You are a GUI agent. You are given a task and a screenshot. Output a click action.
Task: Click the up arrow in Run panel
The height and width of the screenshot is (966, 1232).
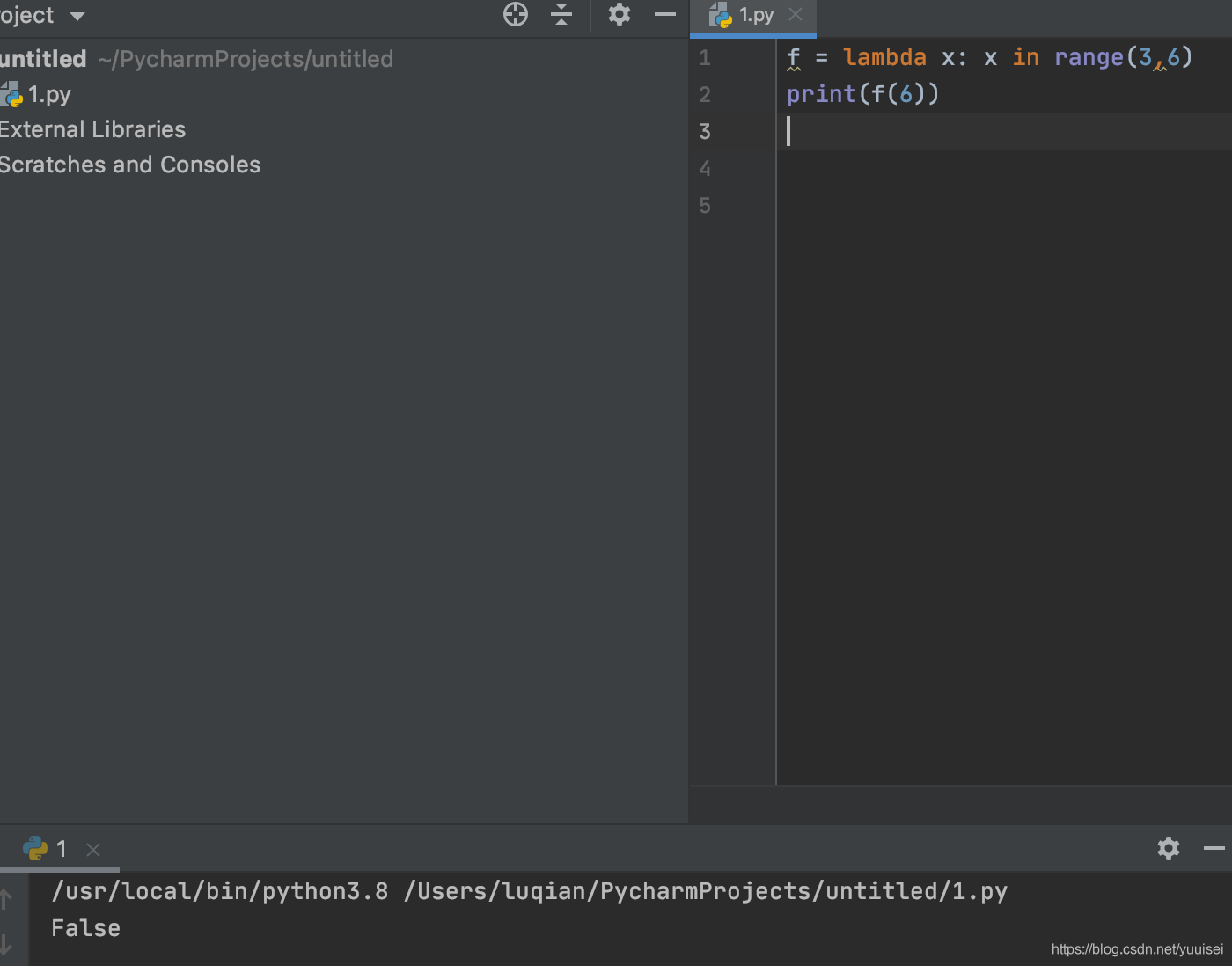(x=6, y=898)
